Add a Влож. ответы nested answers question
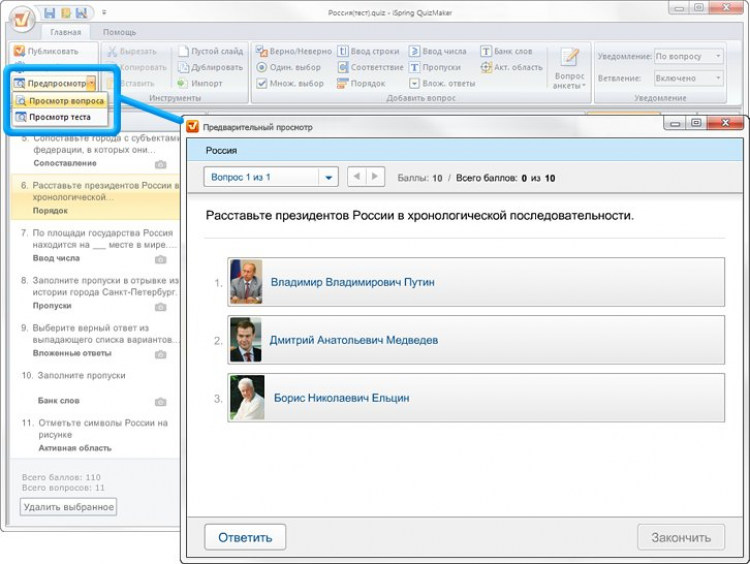750x564 pixels. coord(442,83)
